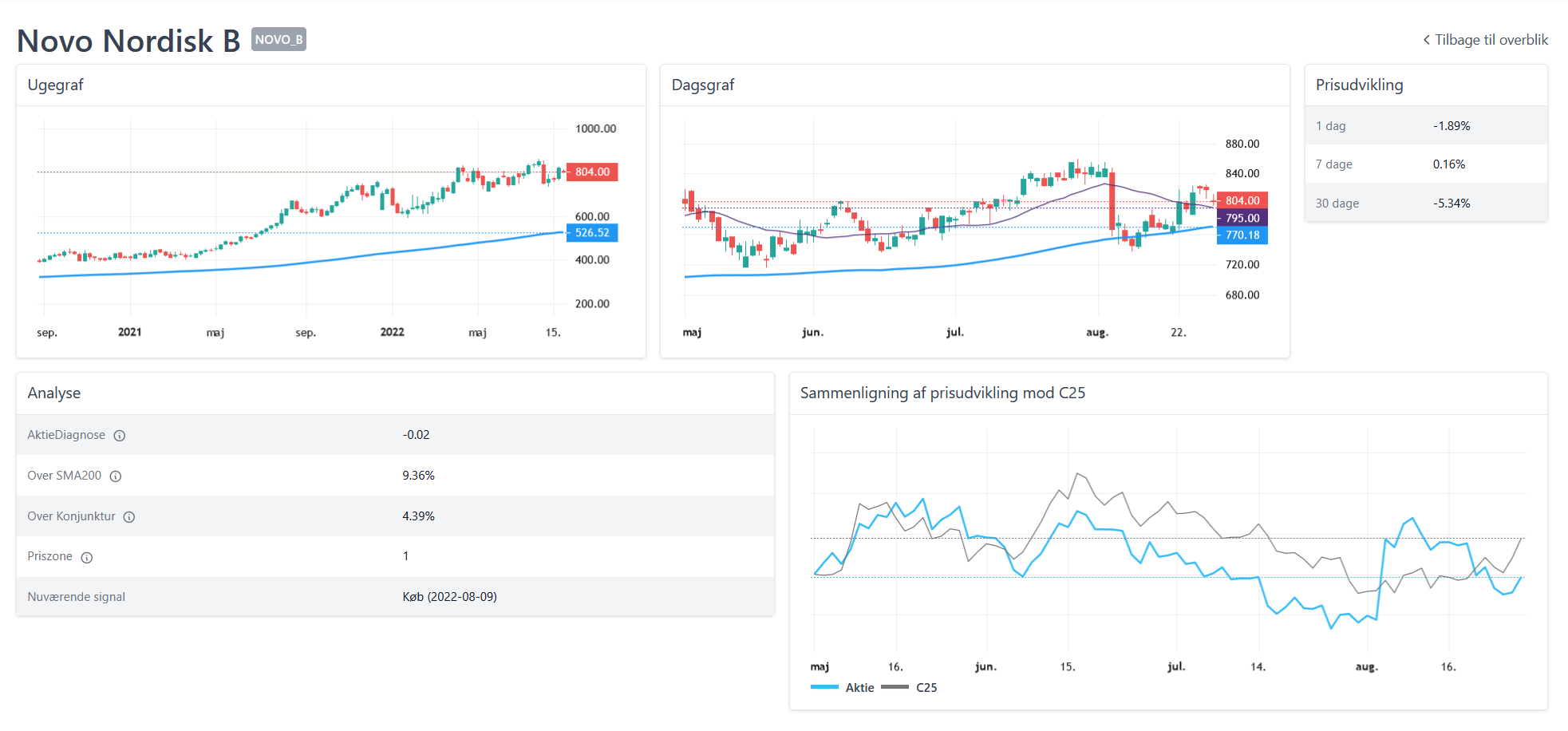Click the Priszone label text
Image resolution: width=1568 pixels, height=731 pixels.
coord(49,556)
